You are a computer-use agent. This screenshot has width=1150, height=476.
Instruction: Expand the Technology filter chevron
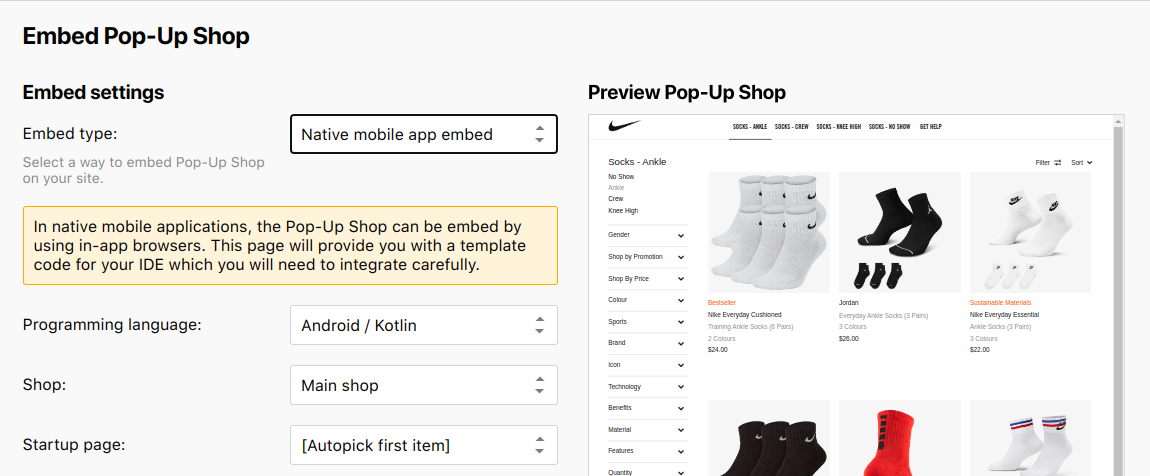[x=681, y=387]
